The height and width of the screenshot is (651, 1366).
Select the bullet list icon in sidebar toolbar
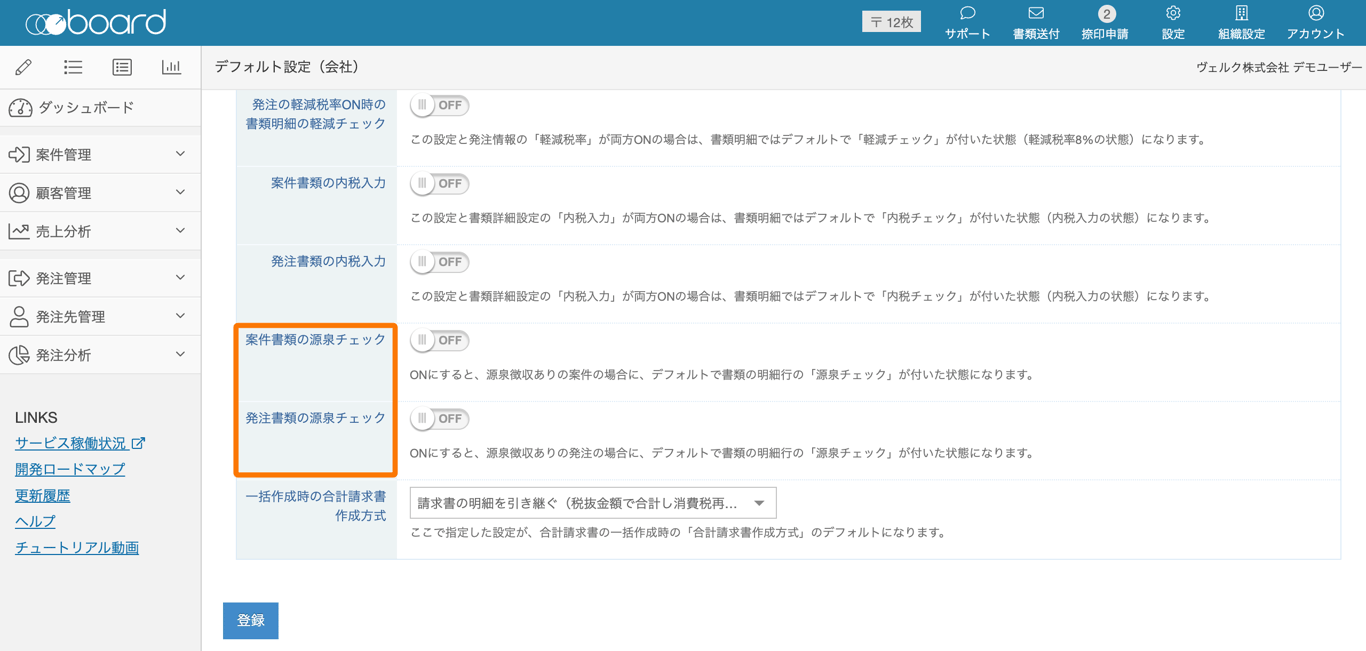pyautogui.click(x=73, y=67)
